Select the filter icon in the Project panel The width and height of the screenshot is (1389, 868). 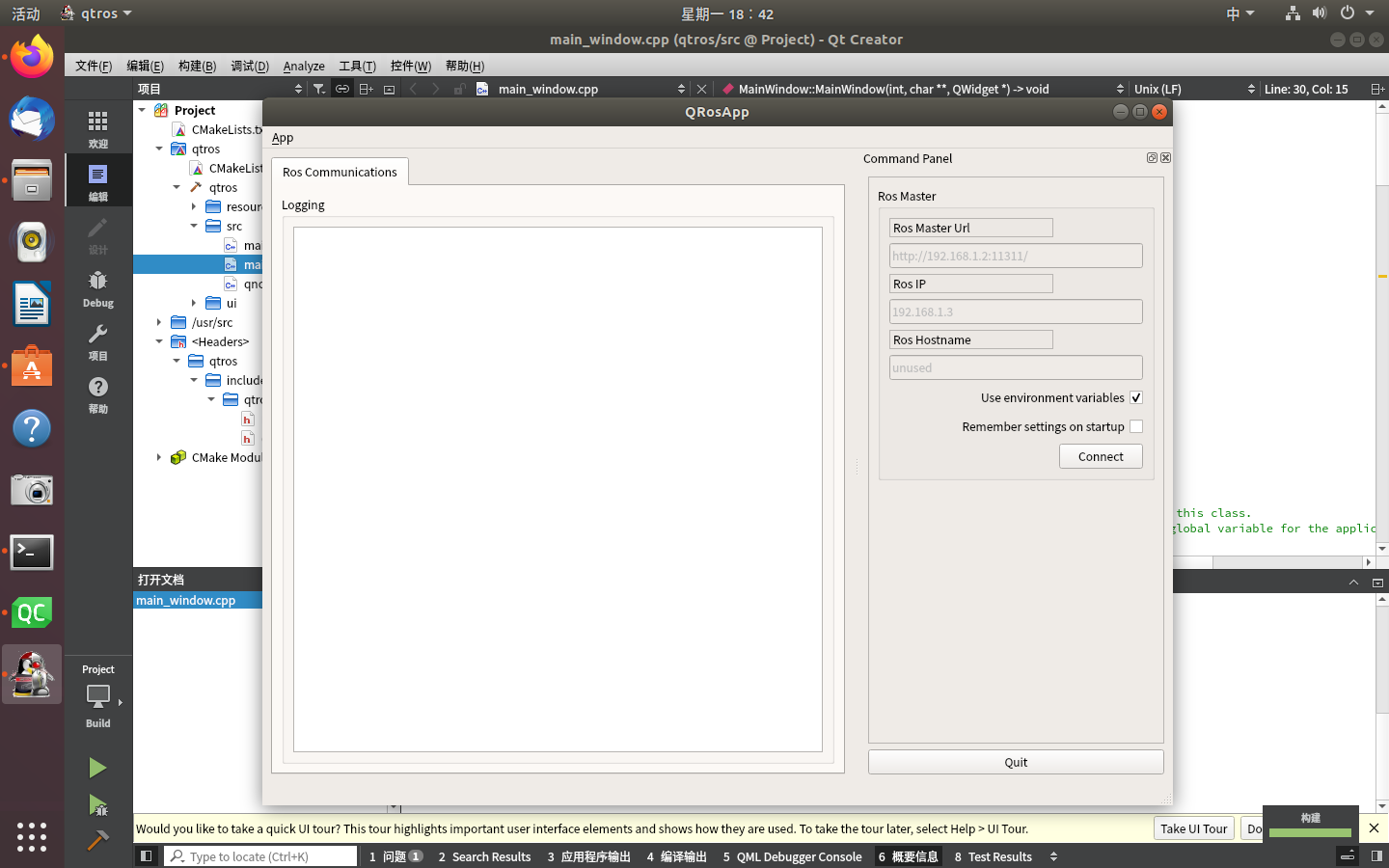click(318, 88)
